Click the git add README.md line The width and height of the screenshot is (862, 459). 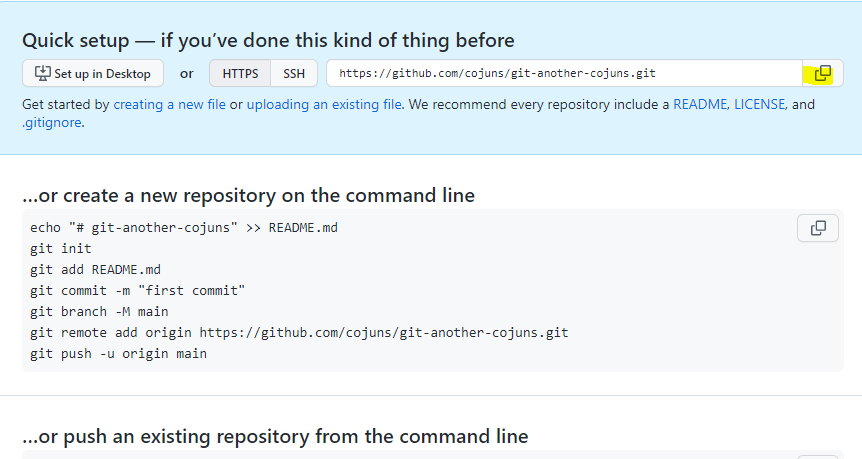pos(96,269)
